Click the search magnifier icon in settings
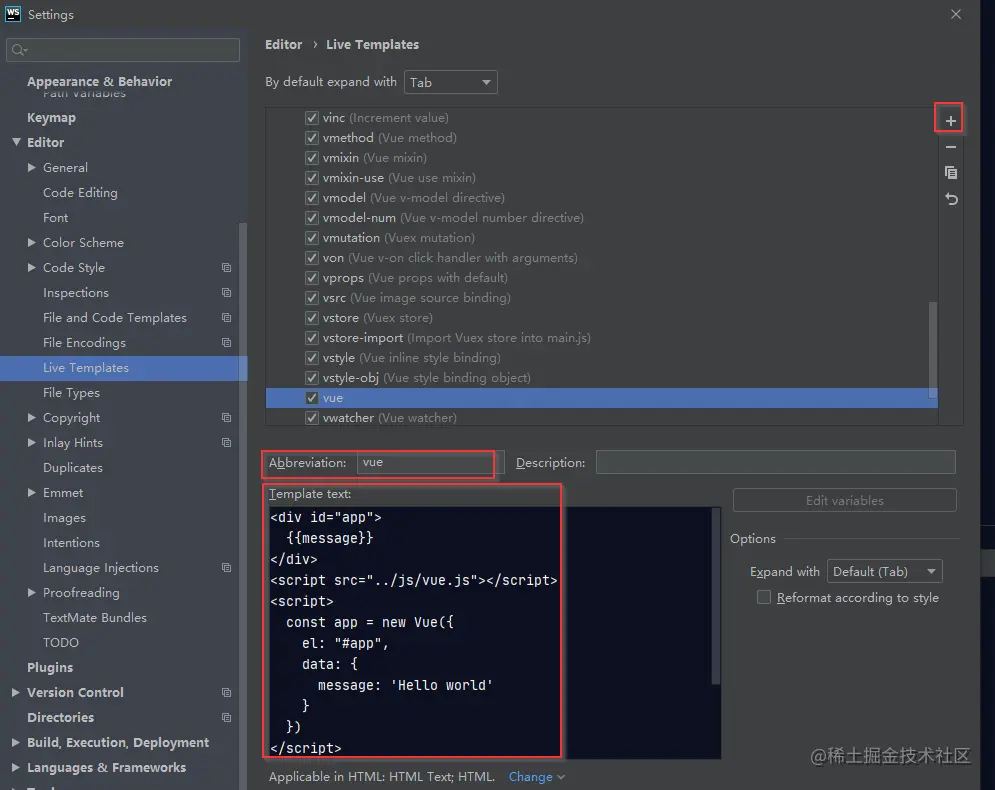 (x=19, y=50)
